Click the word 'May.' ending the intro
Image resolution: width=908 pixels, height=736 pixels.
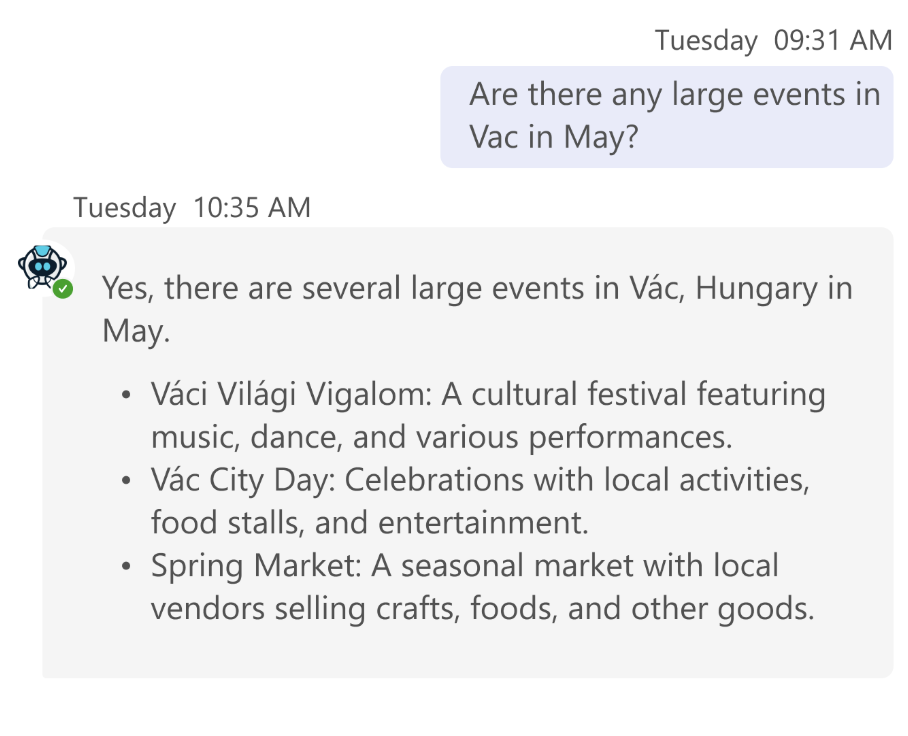coord(136,331)
